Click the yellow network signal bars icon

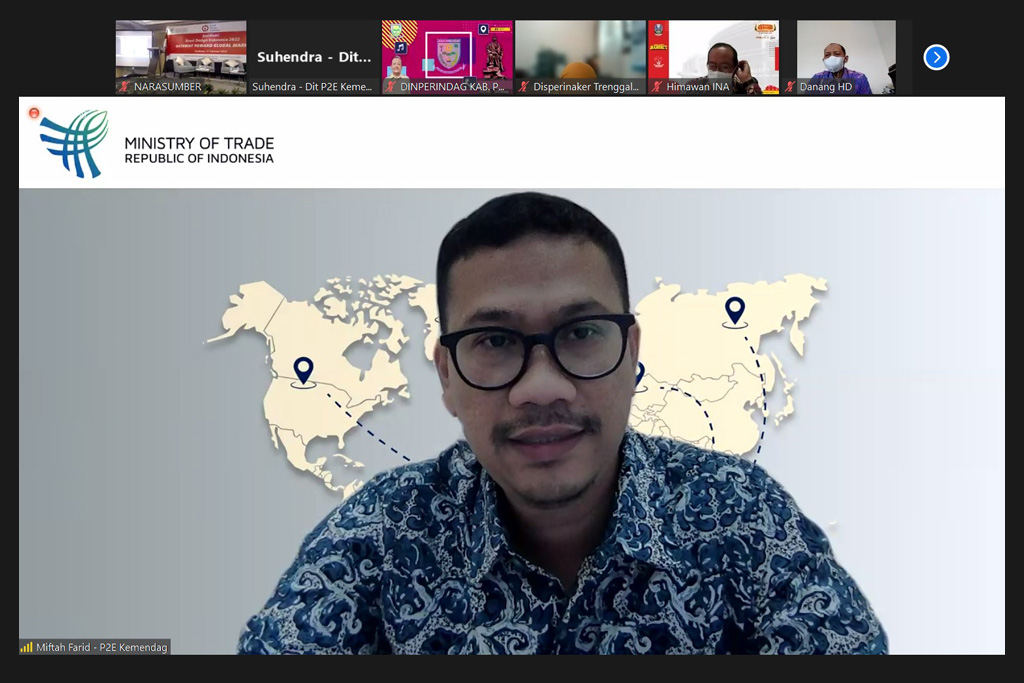pos(27,647)
